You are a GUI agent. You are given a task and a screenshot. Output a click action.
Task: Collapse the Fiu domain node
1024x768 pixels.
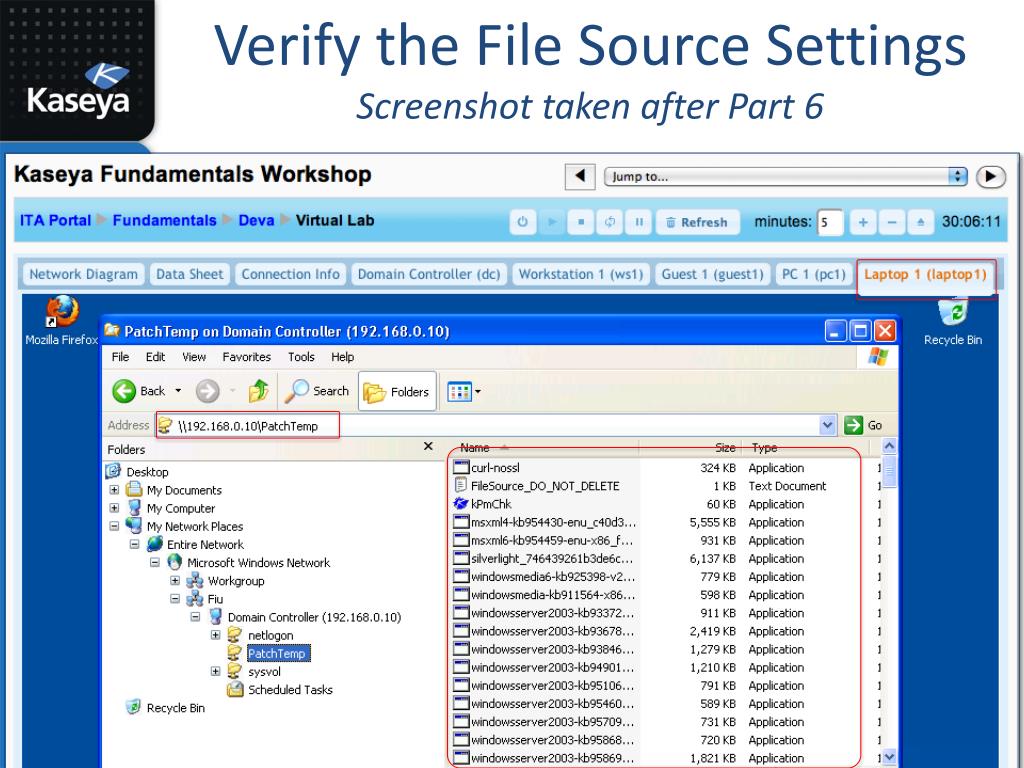coord(175,599)
